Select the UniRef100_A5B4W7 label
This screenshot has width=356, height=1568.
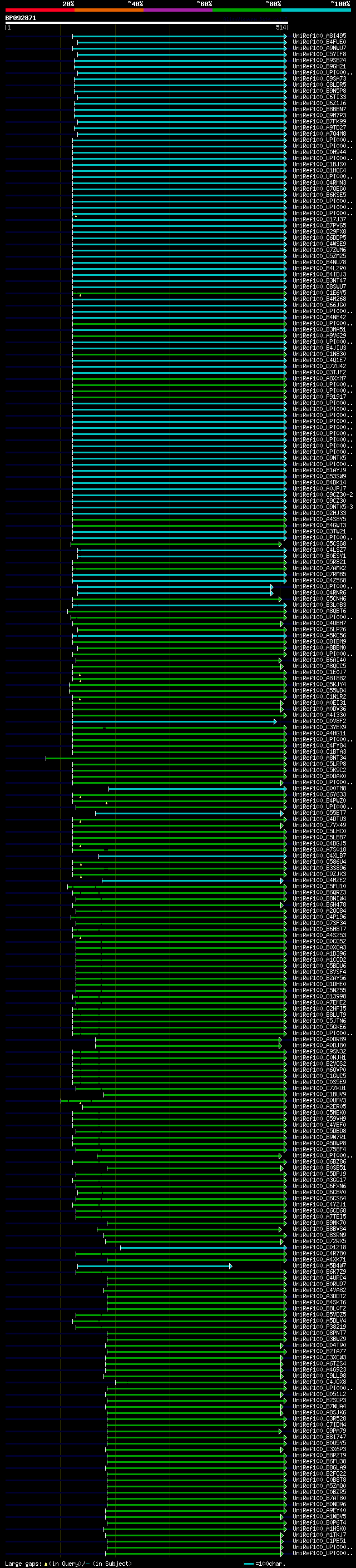(x=319, y=1266)
